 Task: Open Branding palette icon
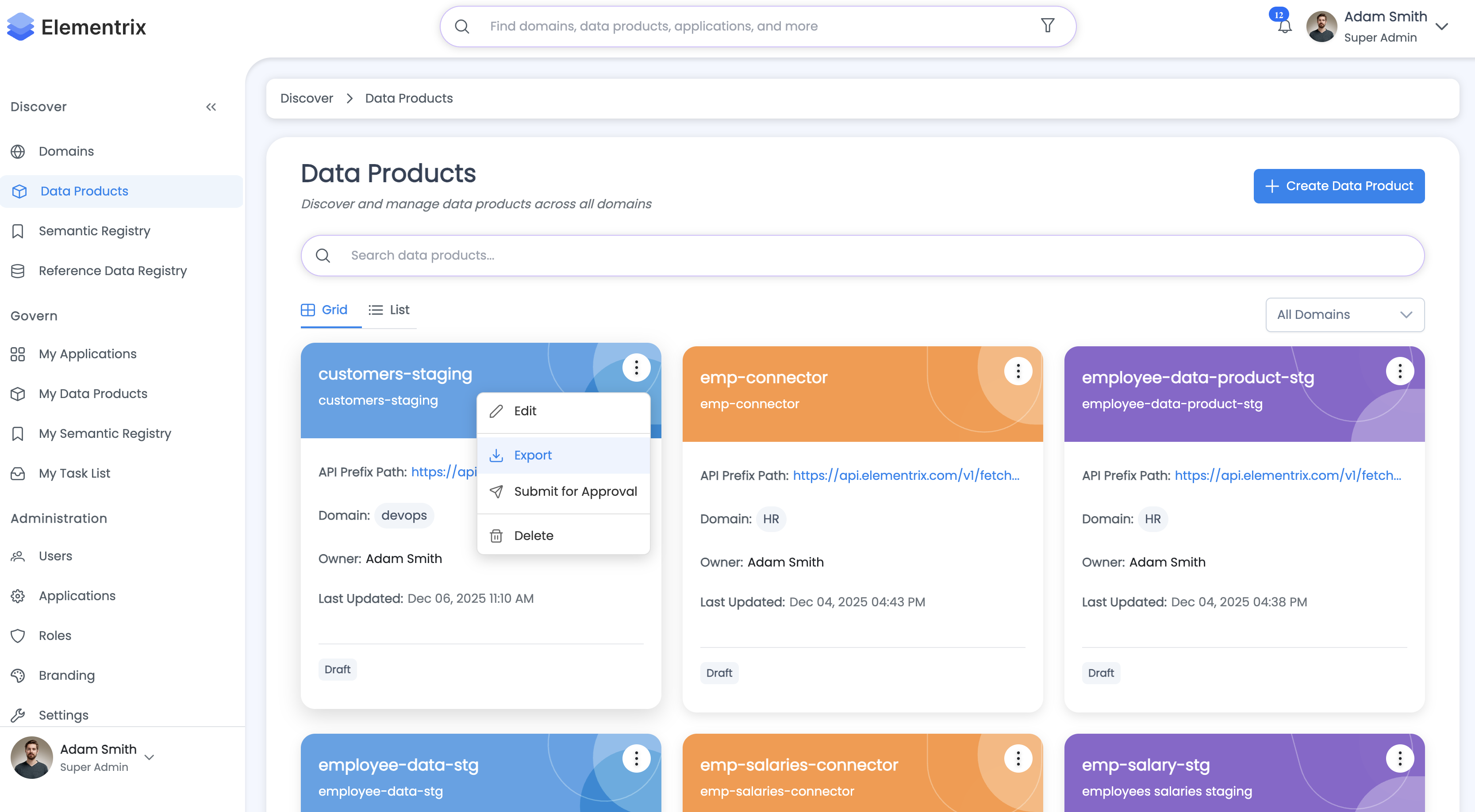tap(18, 676)
